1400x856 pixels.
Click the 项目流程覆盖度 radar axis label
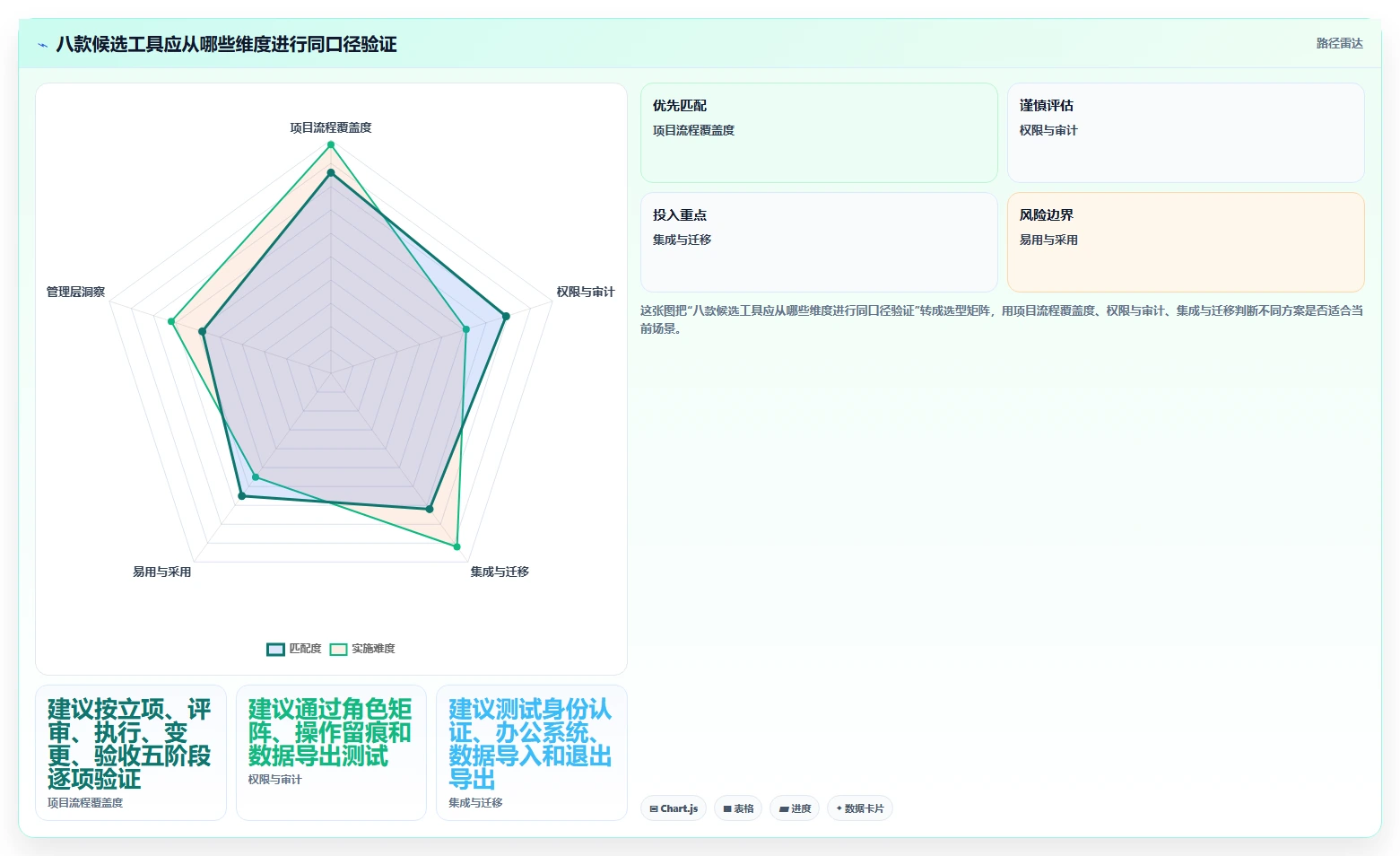331,127
